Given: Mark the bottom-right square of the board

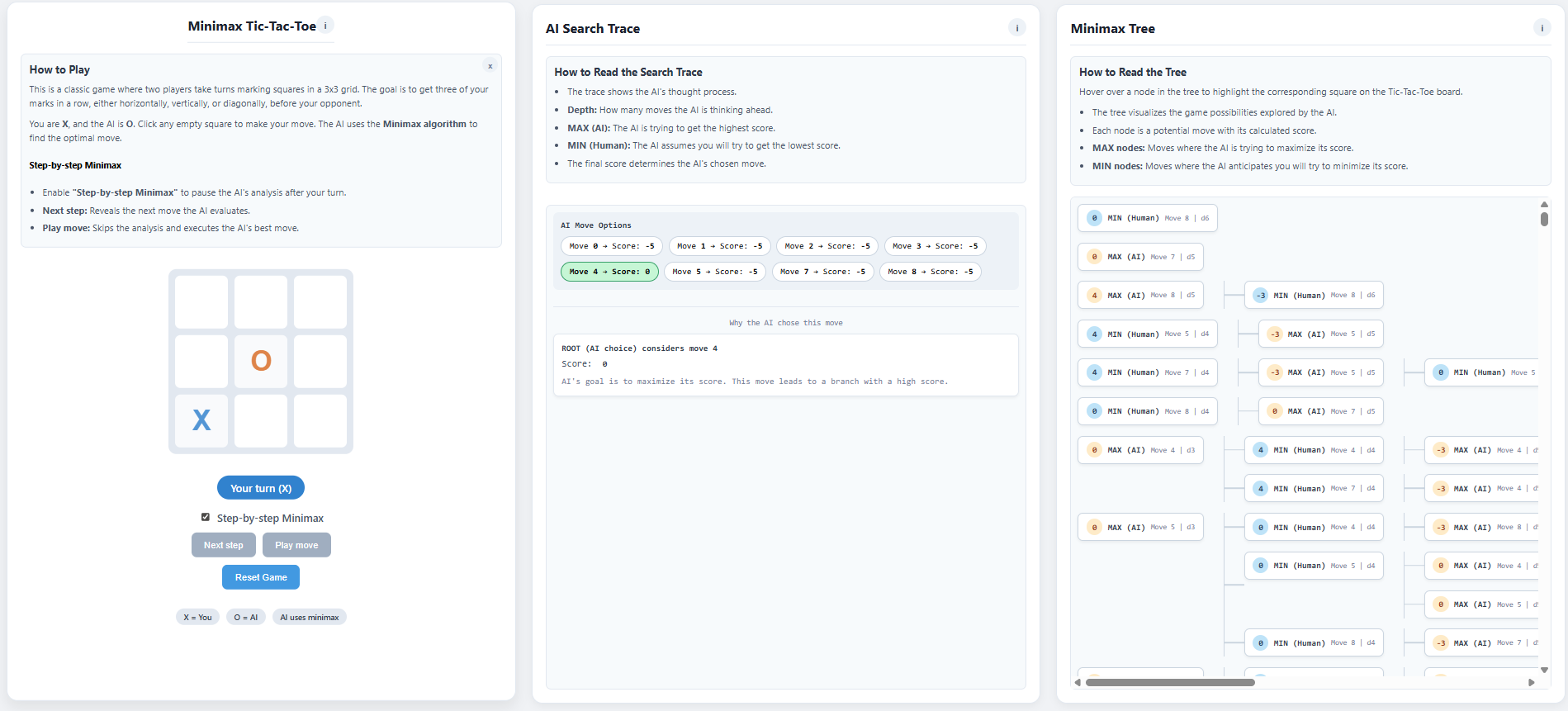Looking at the screenshot, I should tap(320, 420).
